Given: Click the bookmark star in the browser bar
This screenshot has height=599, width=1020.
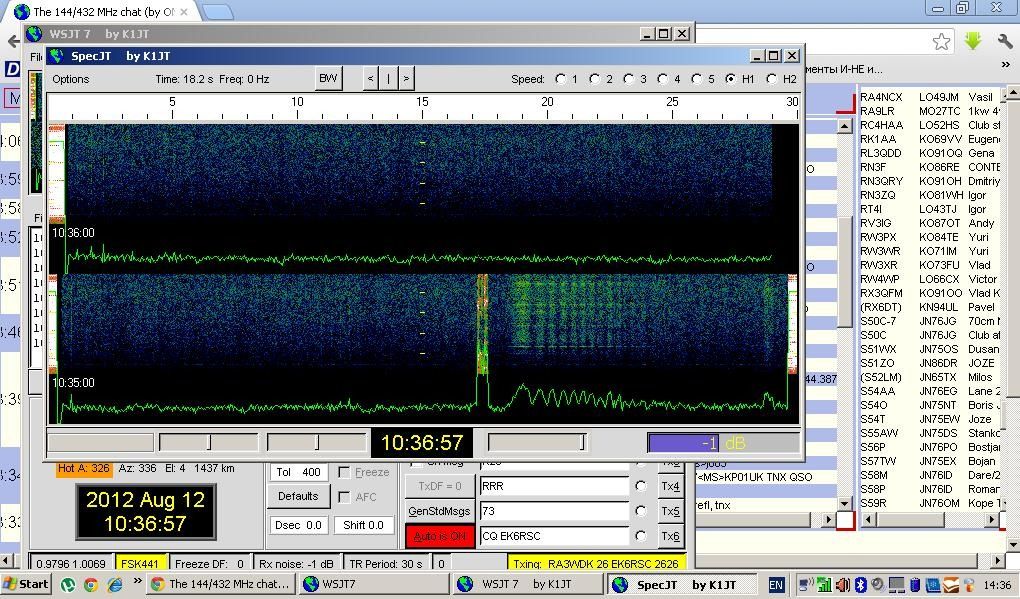Looking at the screenshot, I should pos(941,41).
